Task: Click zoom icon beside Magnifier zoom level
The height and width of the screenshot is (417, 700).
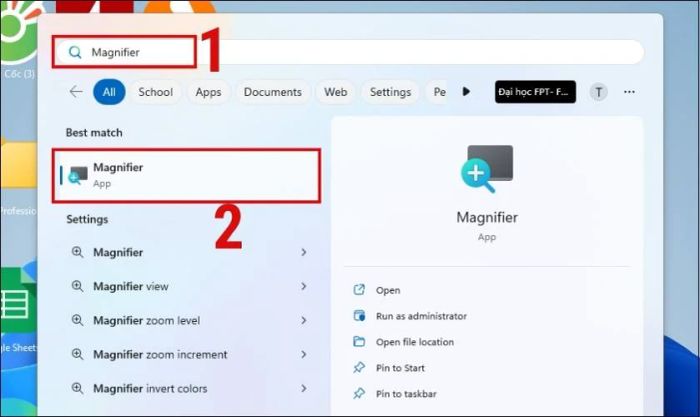Action: pyautogui.click(x=77, y=320)
